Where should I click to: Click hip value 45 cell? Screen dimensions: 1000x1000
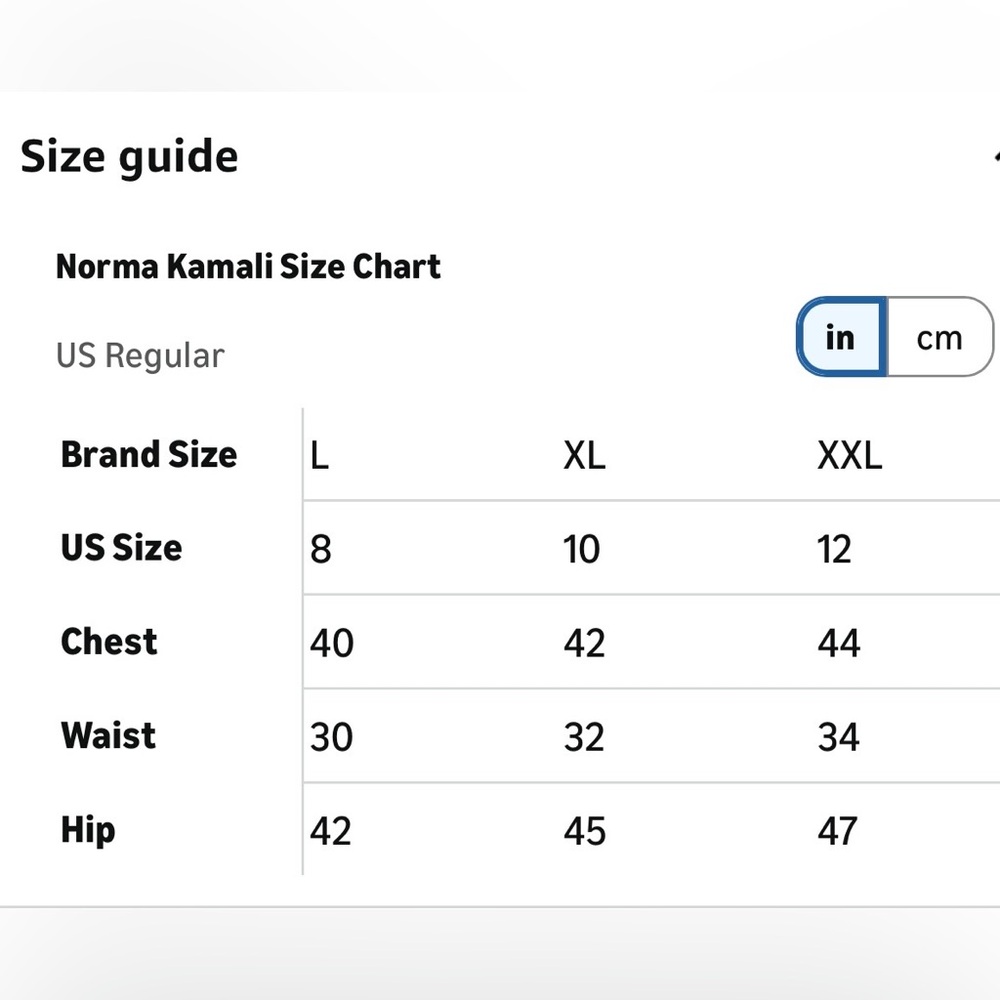point(584,831)
